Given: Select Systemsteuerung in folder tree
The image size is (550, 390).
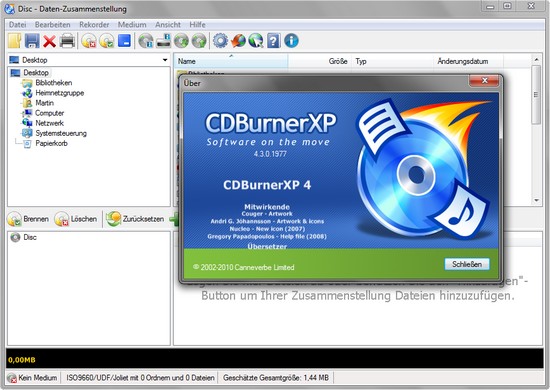Looking at the screenshot, I should (61, 133).
